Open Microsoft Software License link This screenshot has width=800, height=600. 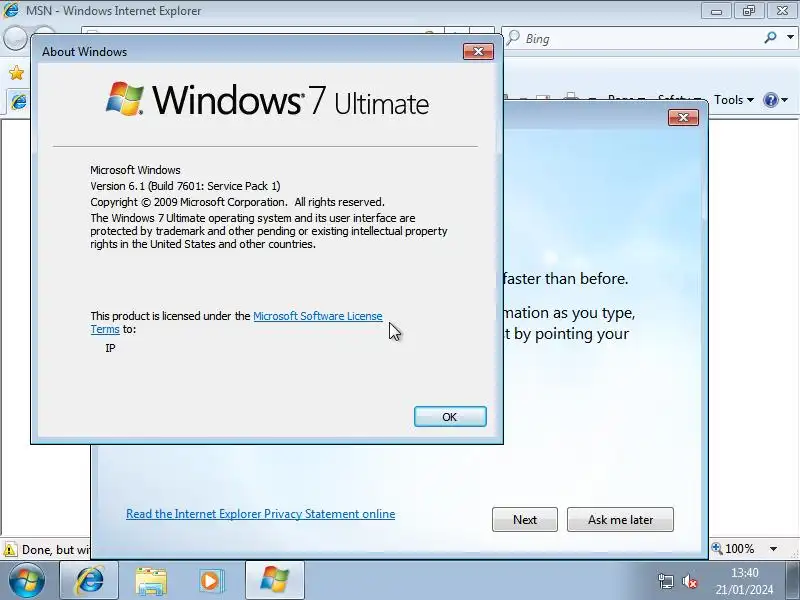[317, 316]
